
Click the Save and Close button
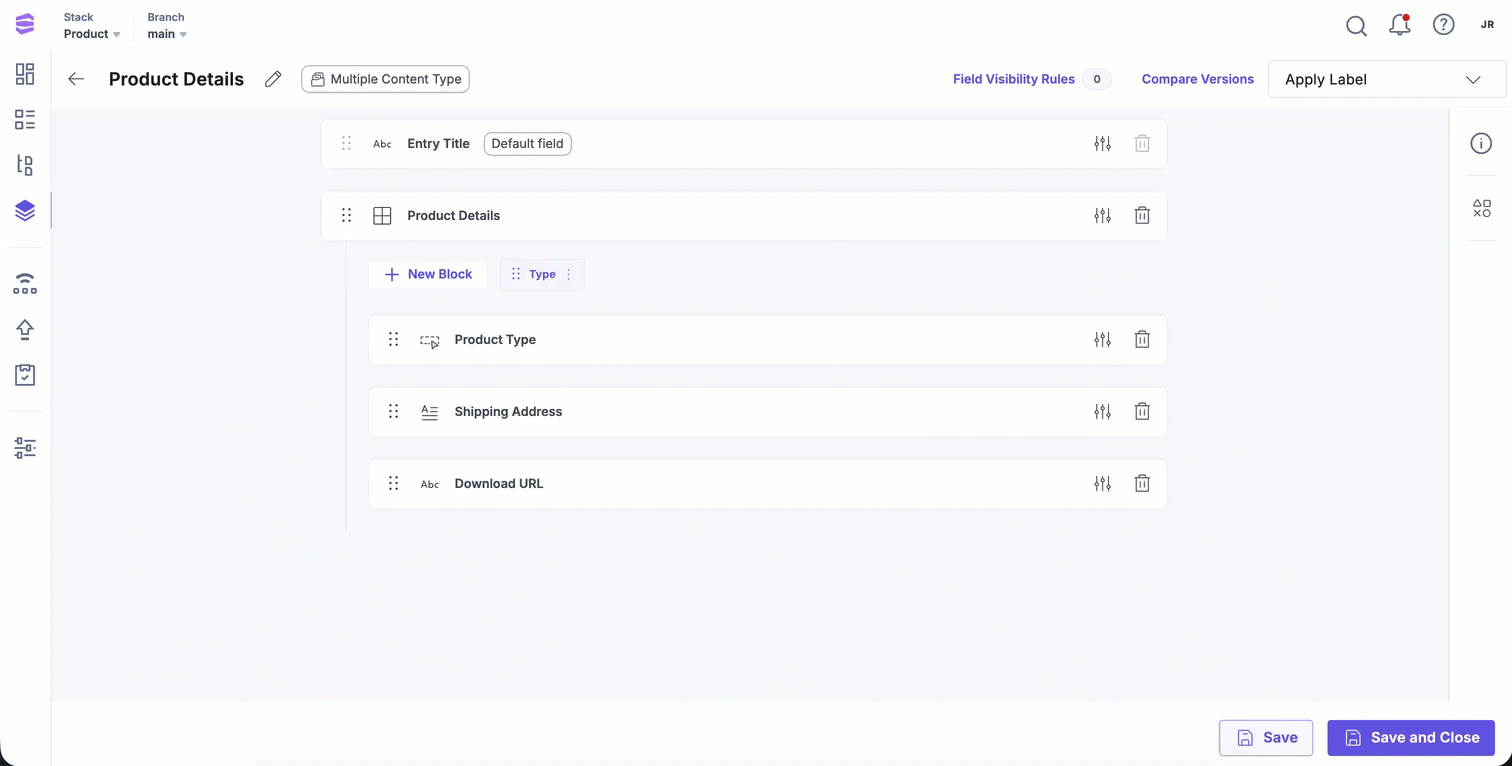pyautogui.click(x=1410, y=738)
